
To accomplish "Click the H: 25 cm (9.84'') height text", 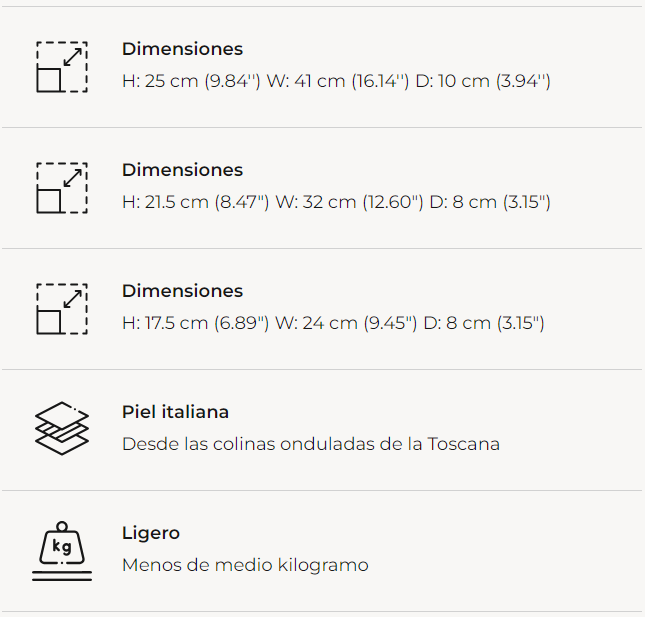I will [191, 81].
